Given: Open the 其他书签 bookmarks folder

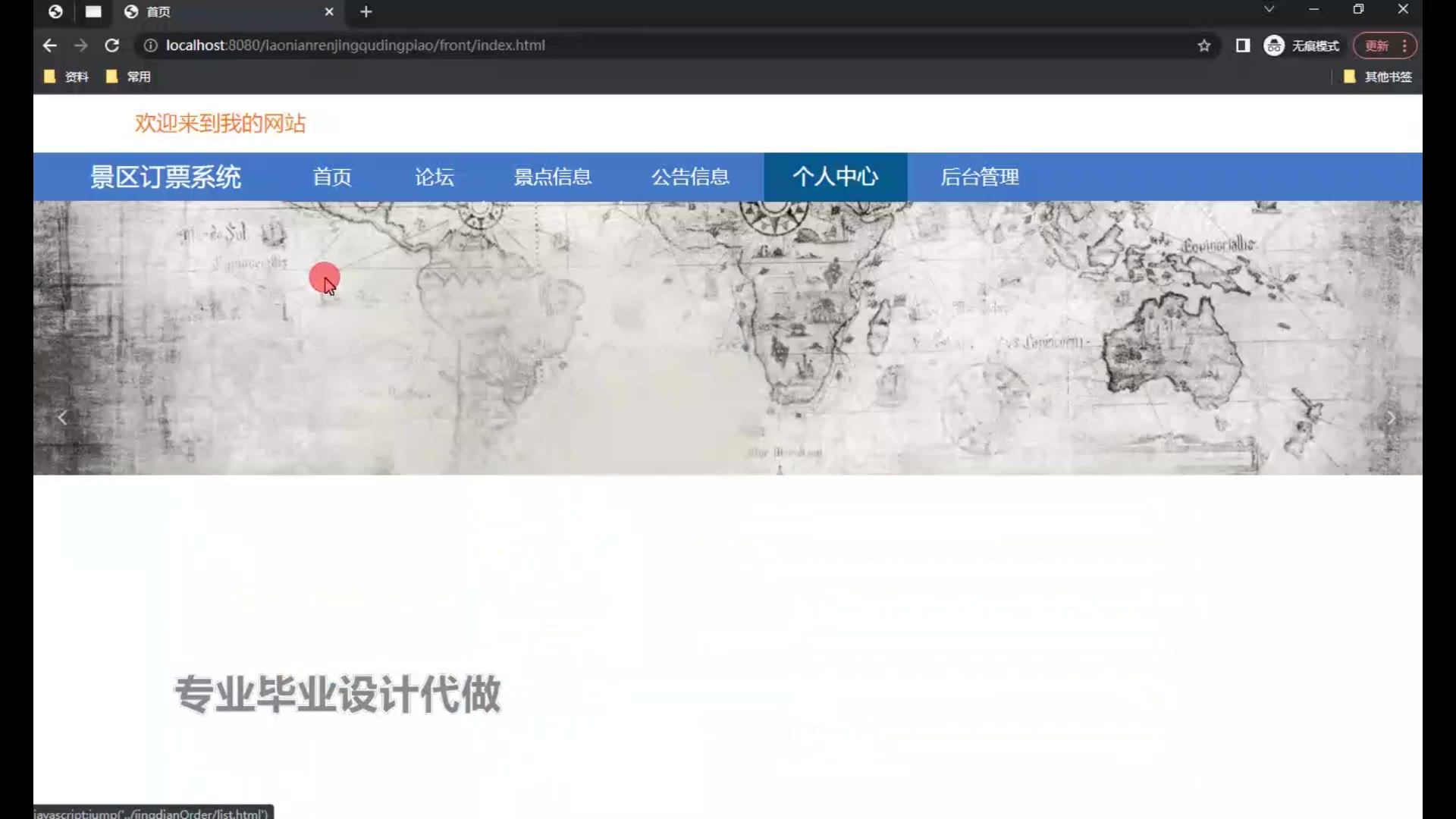Looking at the screenshot, I should 1378,77.
